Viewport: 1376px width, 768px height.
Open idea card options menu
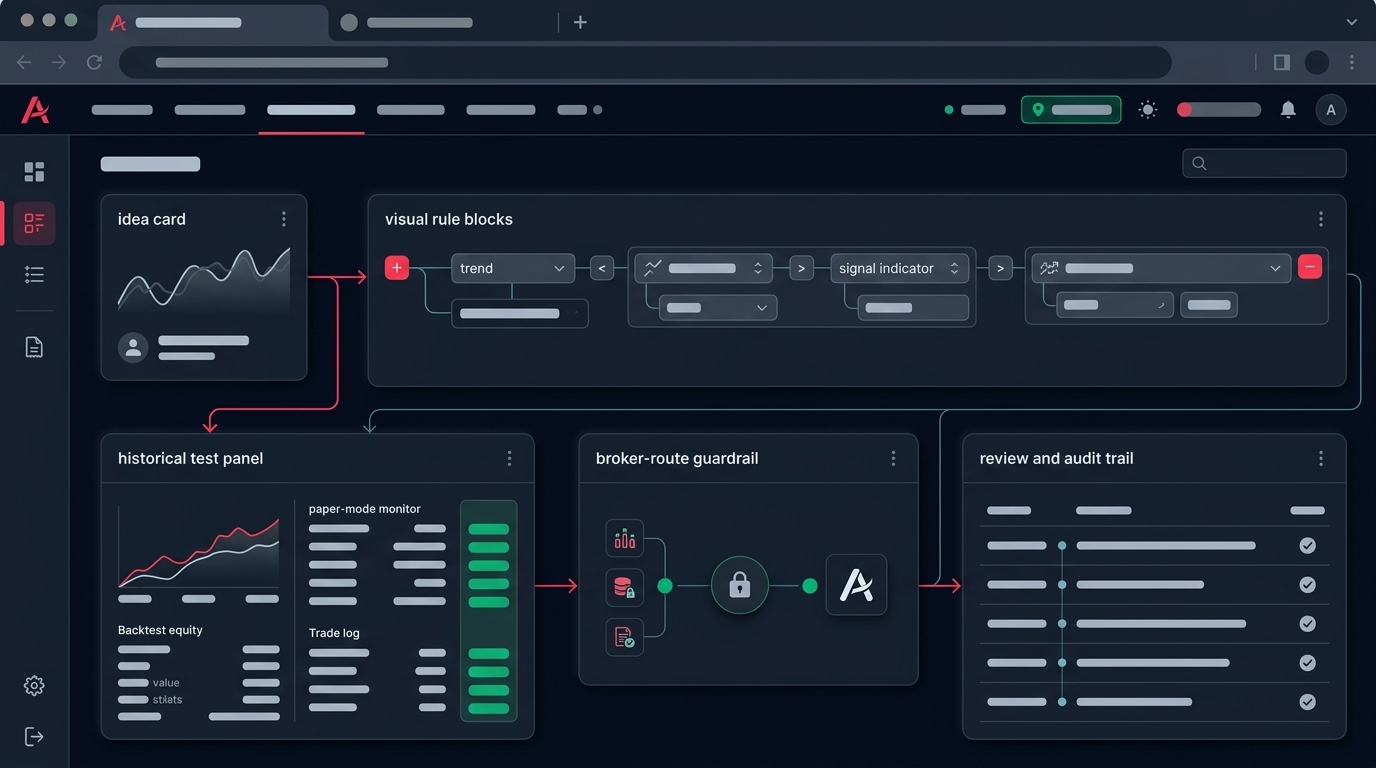pyautogui.click(x=284, y=219)
